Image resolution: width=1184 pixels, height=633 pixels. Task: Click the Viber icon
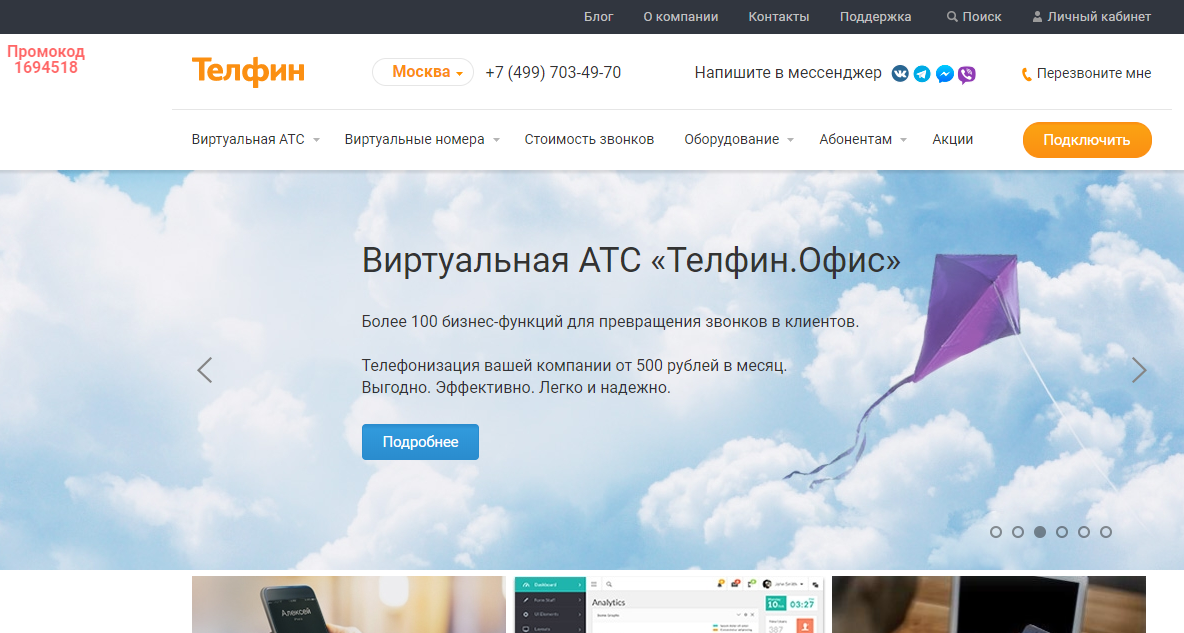(966, 73)
